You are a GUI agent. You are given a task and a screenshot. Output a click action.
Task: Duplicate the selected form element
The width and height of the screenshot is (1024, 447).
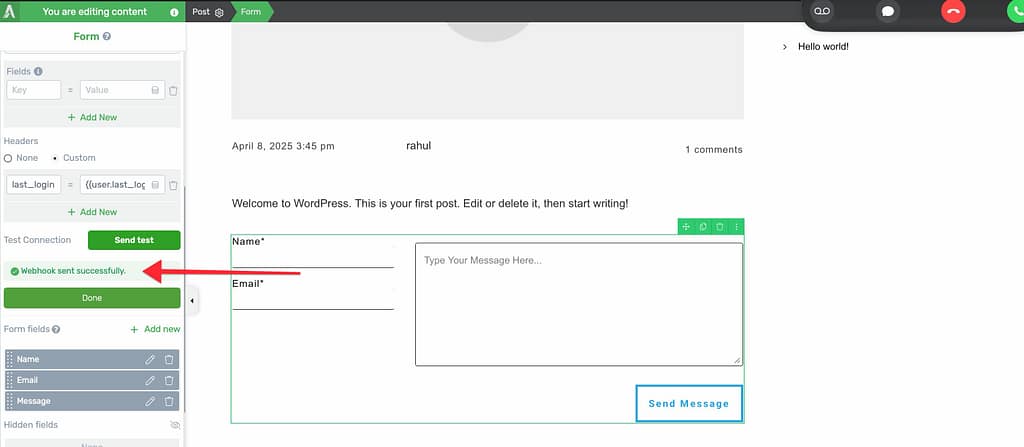703,227
